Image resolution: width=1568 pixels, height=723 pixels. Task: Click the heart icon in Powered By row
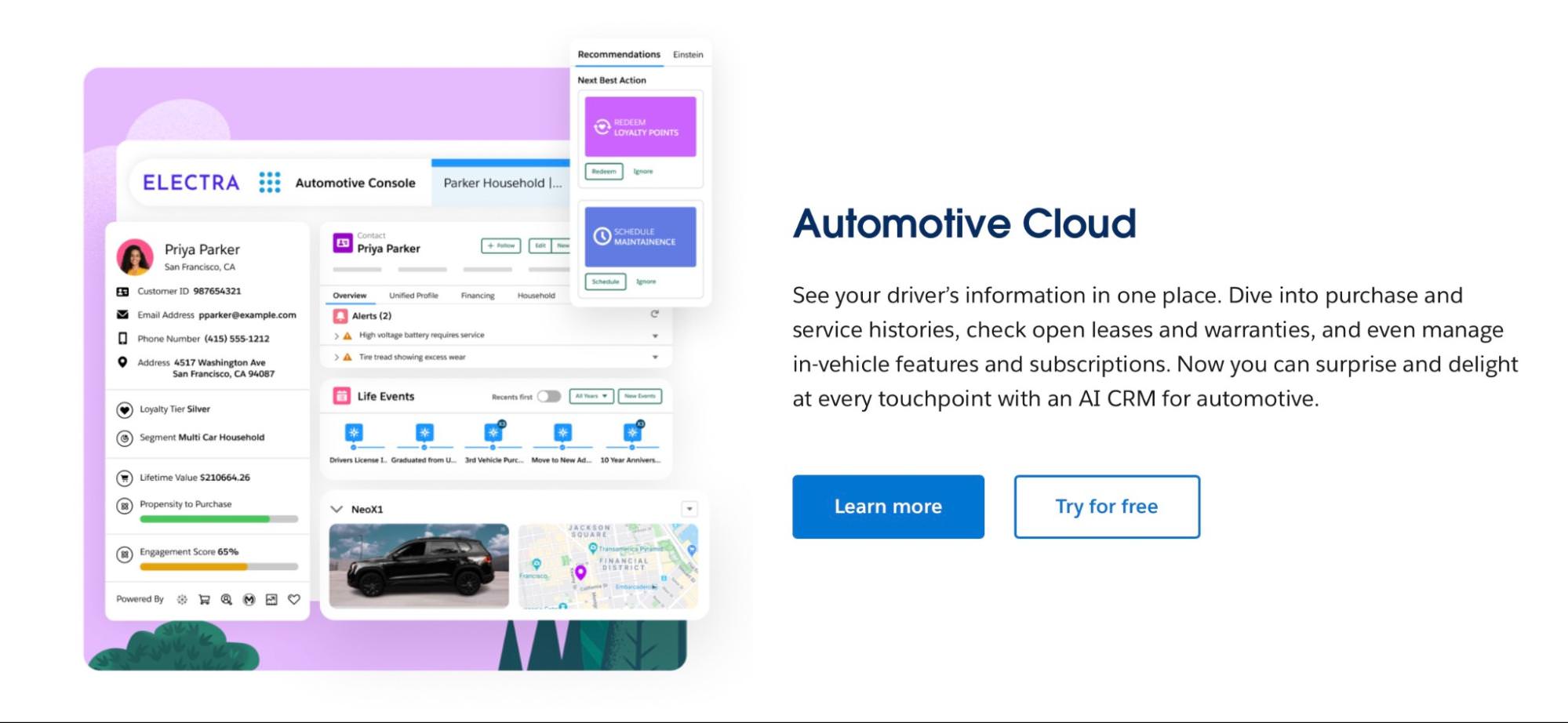point(294,600)
